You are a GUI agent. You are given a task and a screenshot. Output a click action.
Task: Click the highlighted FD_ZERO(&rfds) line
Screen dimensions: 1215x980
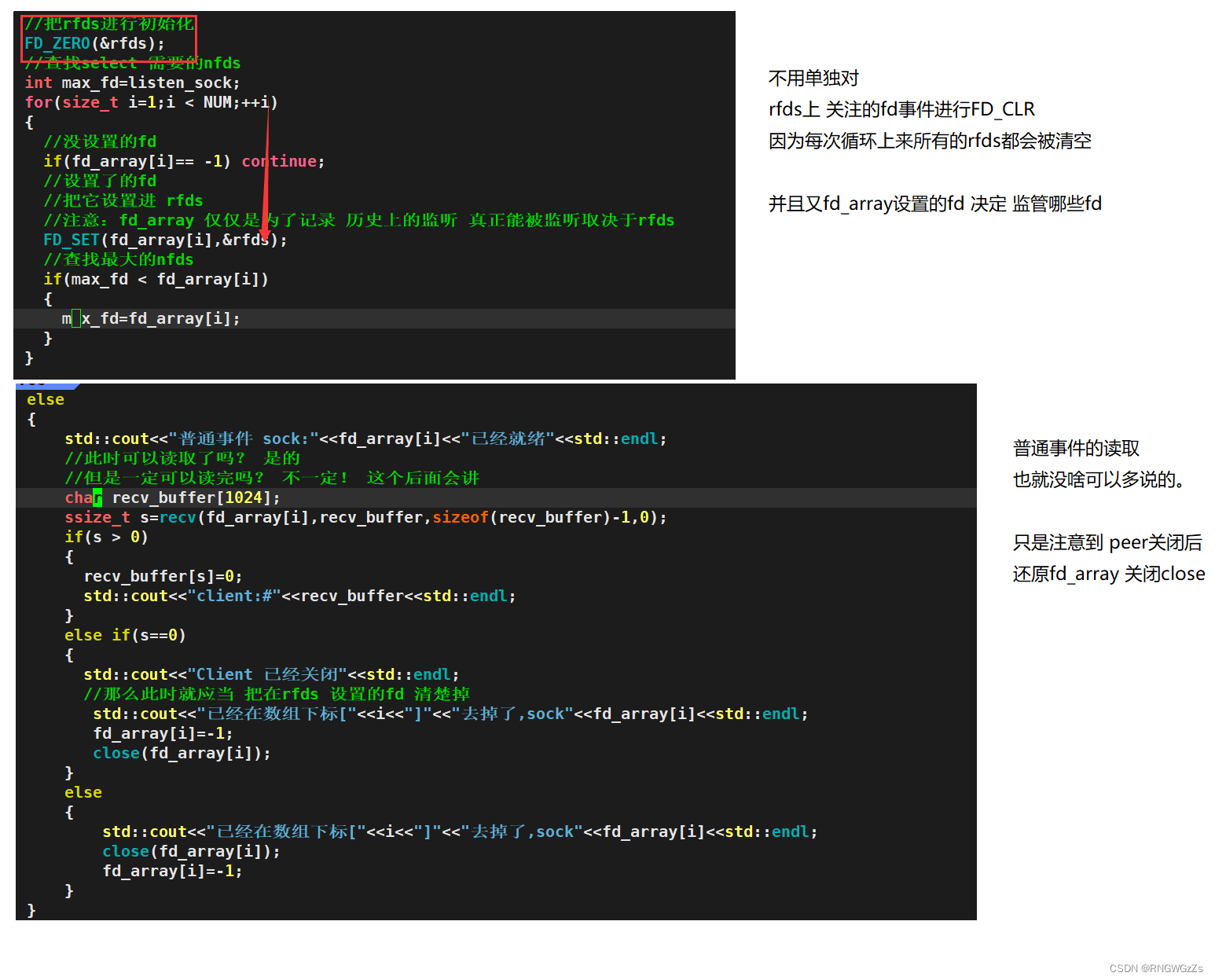94,43
